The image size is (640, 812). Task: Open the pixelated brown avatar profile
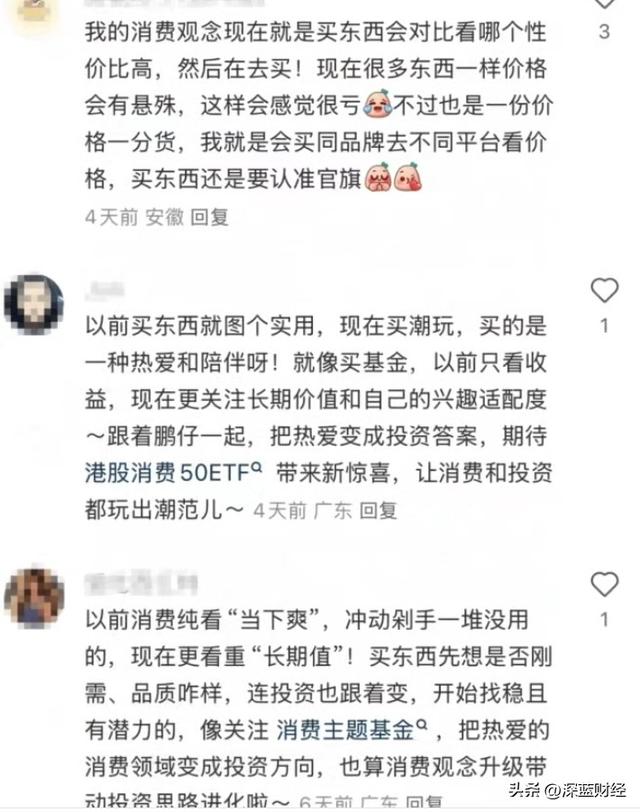(34, 597)
